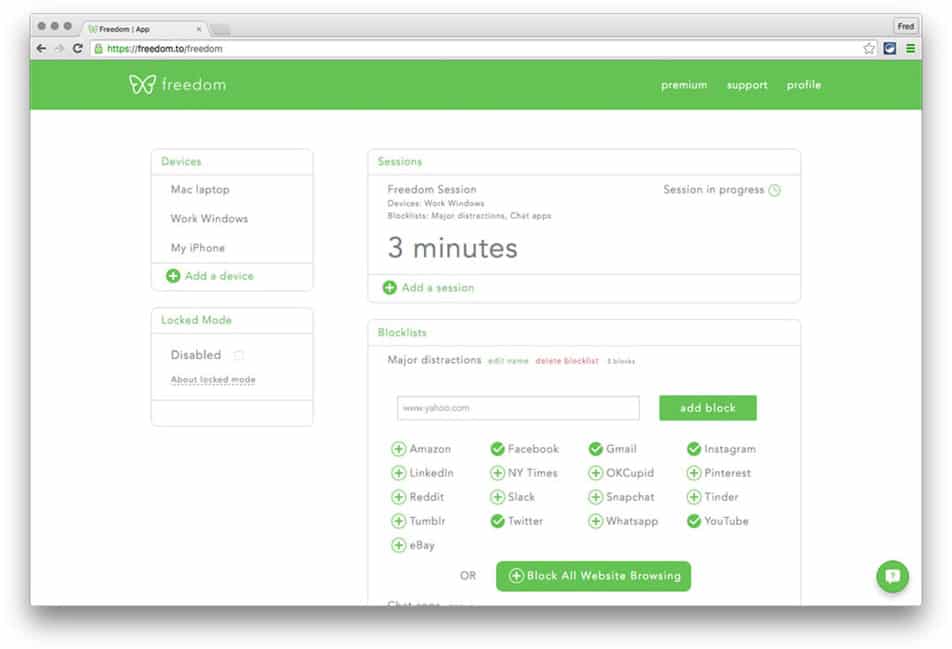
Task: Click the blue browser extension icon
Action: (889, 49)
